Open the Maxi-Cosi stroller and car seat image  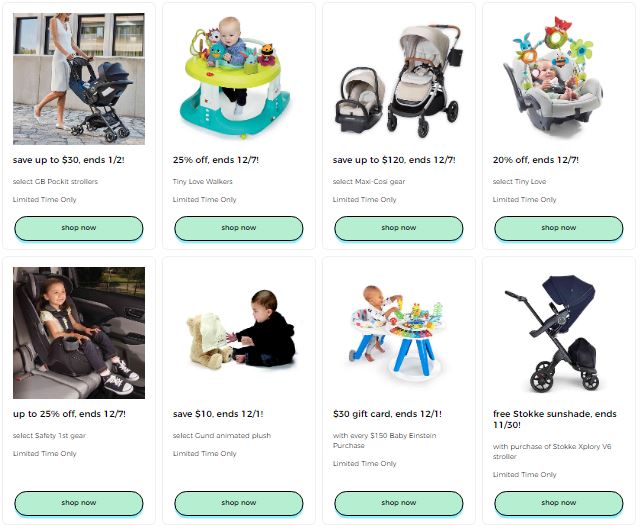pyautogui.click(x=399, y=80)
